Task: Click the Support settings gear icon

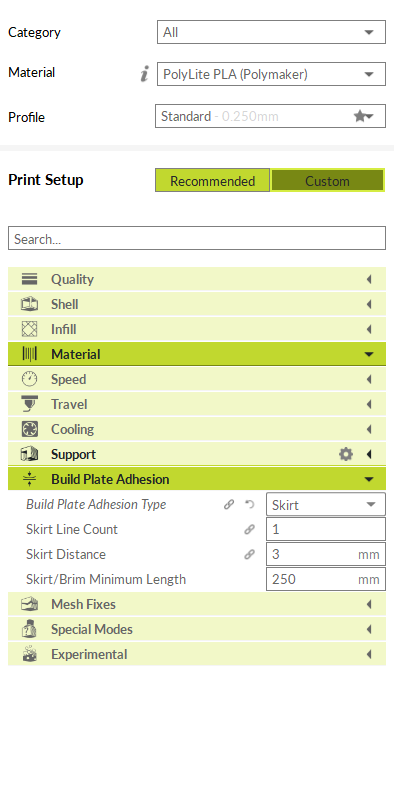Action: coord(345,454)
